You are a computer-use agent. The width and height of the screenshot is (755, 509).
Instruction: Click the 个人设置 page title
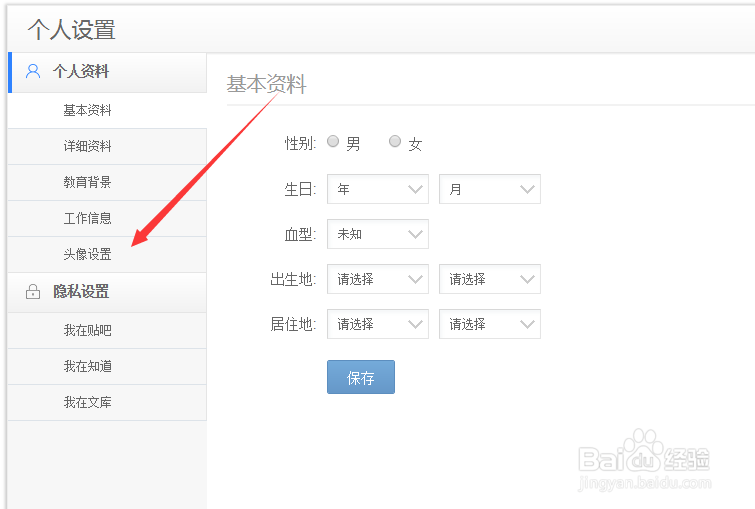[71, 29]
